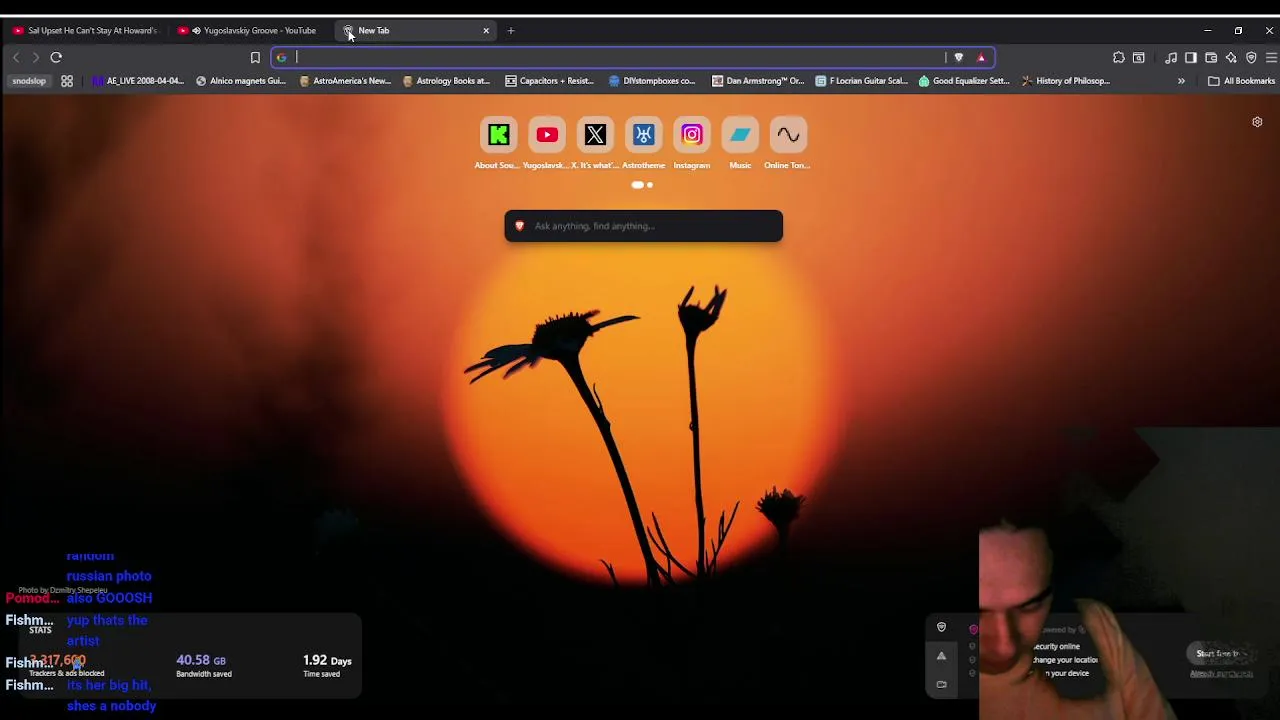The width and height of the screenshot is (1280, 720).
Task: Open the Leo AI sparkle icon
Action: [x=1231, y=58]
